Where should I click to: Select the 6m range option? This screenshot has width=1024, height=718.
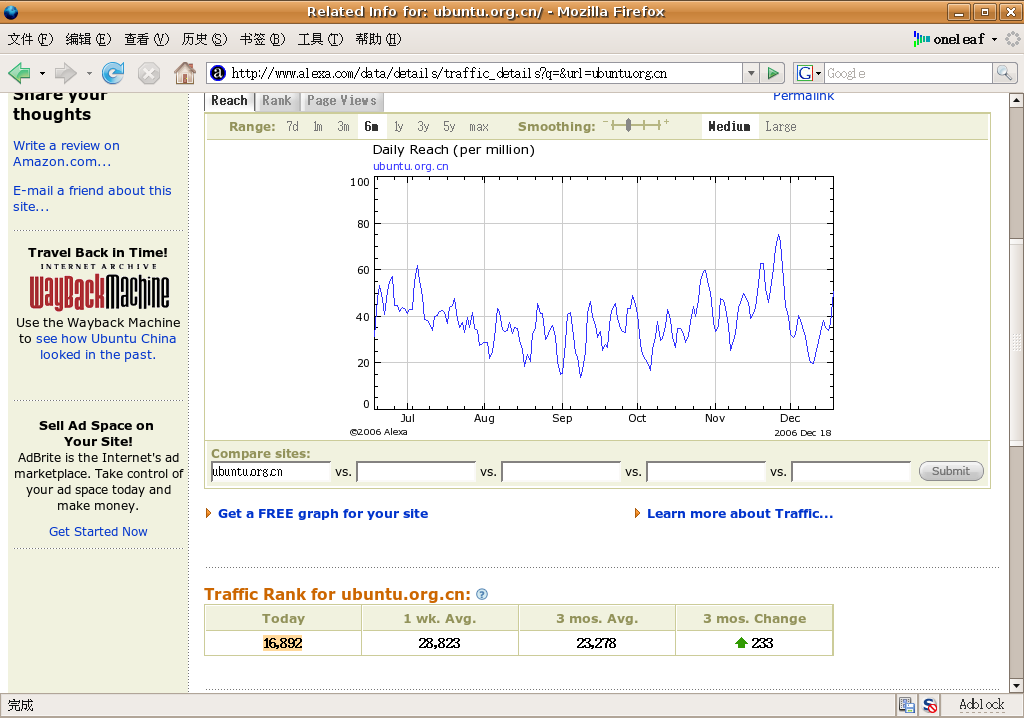[x=372, y=127]
